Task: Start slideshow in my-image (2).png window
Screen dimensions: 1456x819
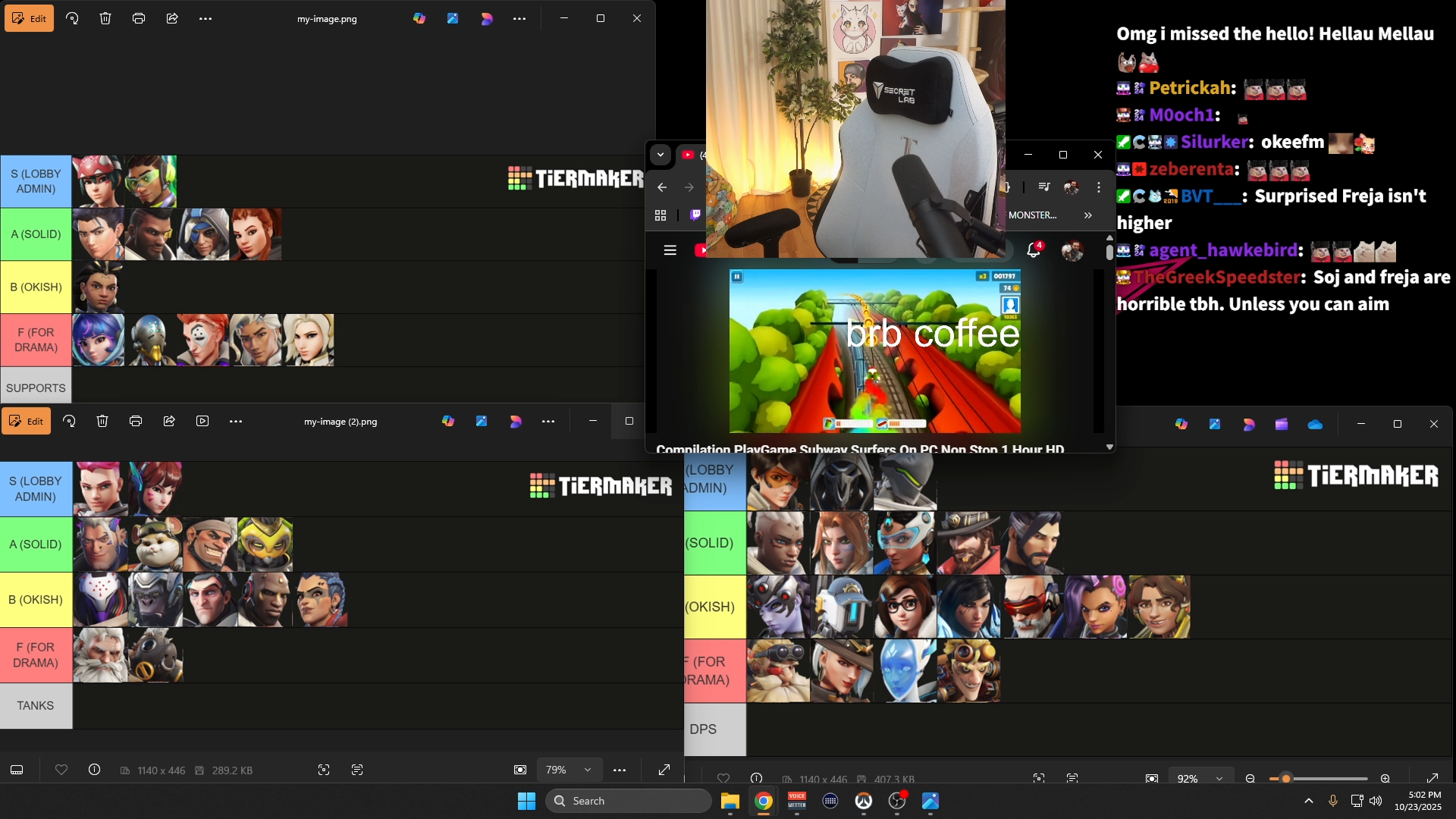Action: pyautogui.click(x=202, y=421)
